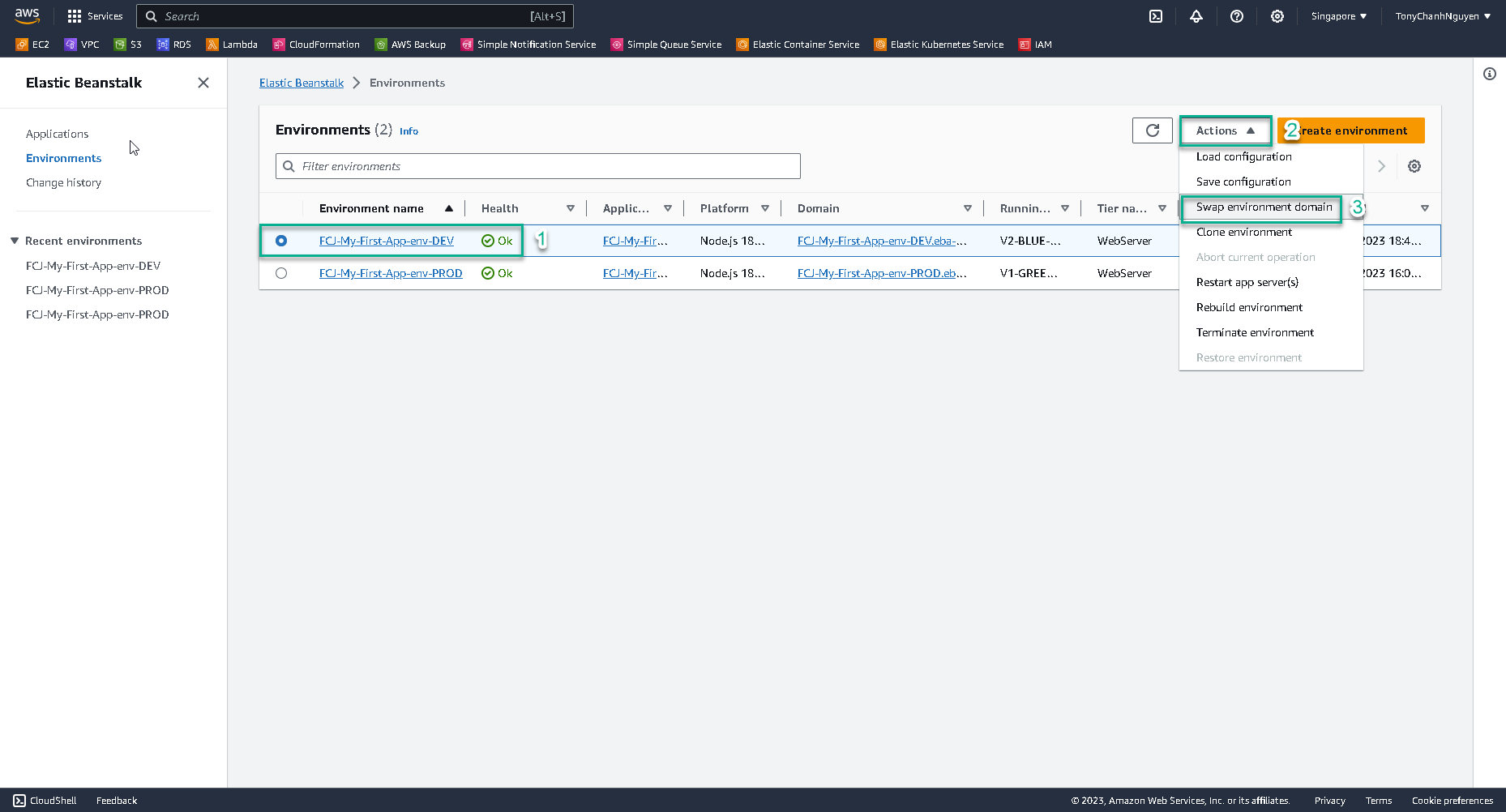Select FCJ-My-First-App-env-DEV radio button

(x=281, y=241)
